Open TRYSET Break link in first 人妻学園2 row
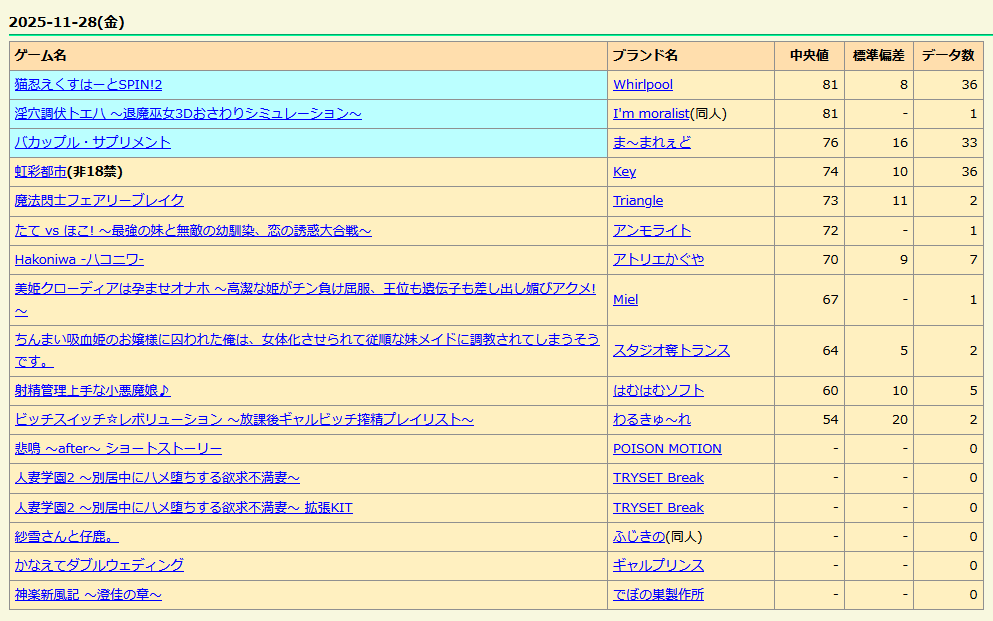Image resolution: width=993 pixels, height=621 pixels. [x=659, y=477]
